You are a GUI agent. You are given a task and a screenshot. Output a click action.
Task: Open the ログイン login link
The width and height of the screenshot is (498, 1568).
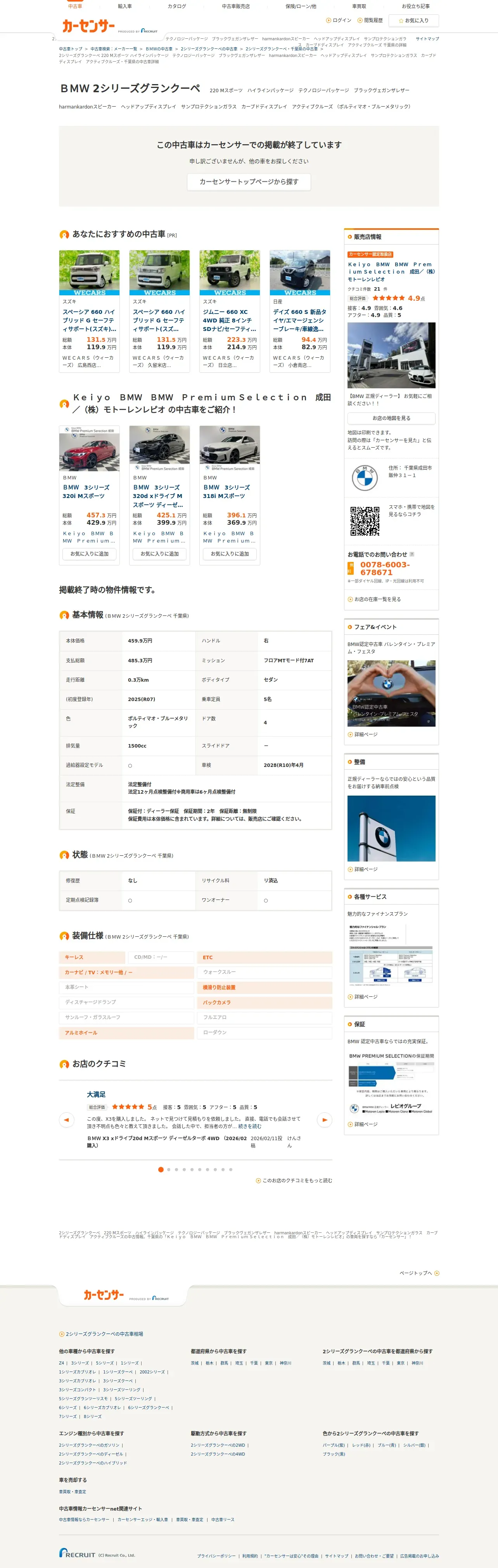[339, 21]
